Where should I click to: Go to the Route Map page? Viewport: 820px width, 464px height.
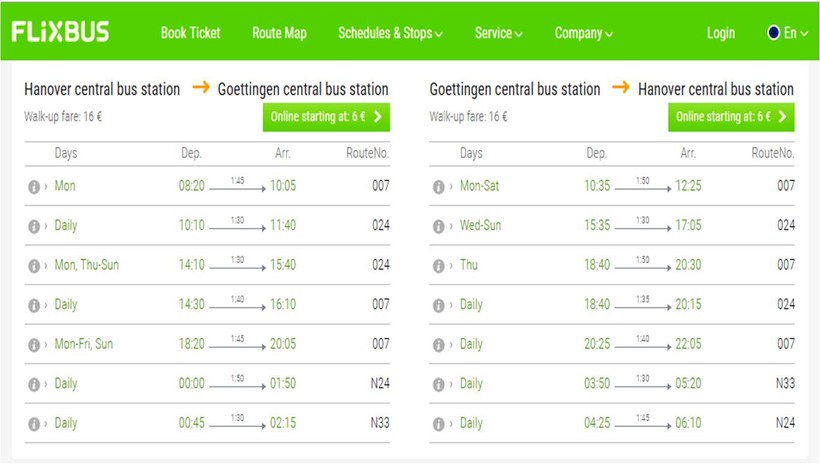pyautogui.click(x=279, y=33)
